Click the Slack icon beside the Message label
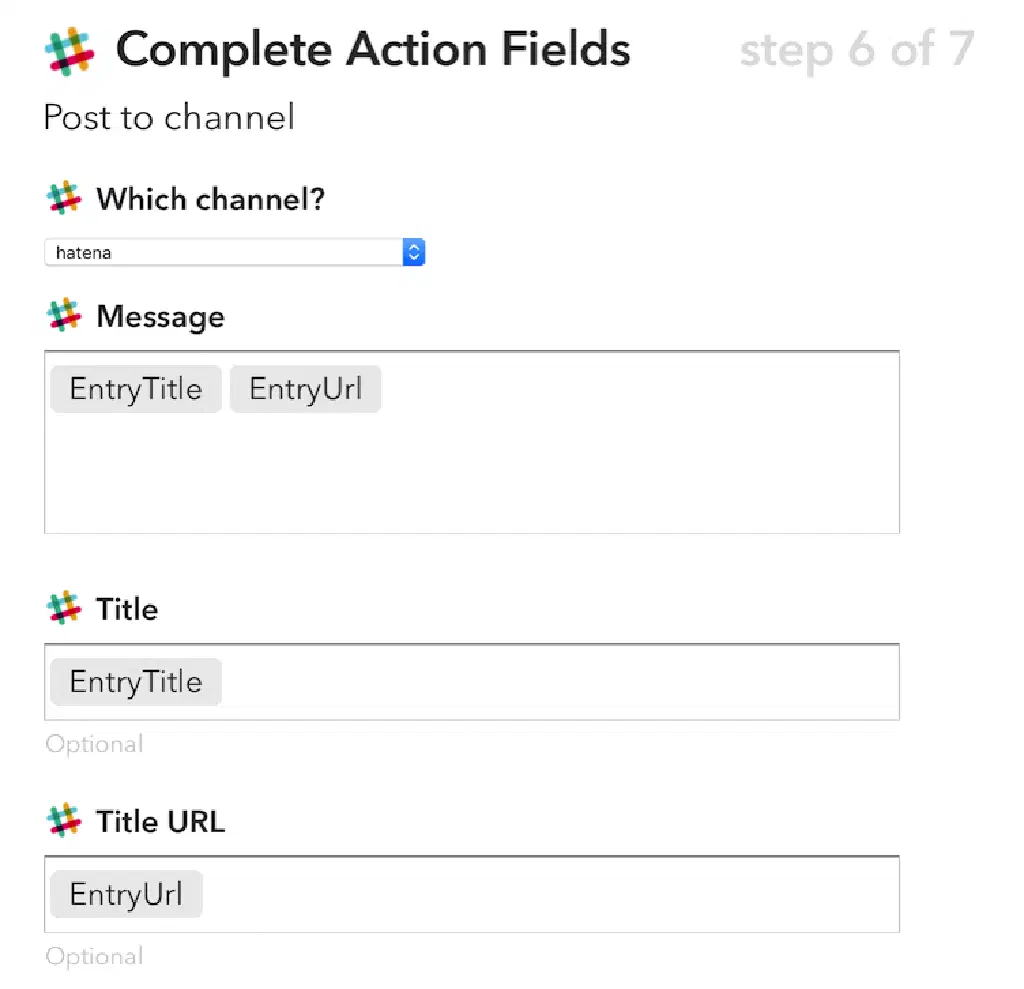Screen dimensions: 1024x989 tap(64, 316)
